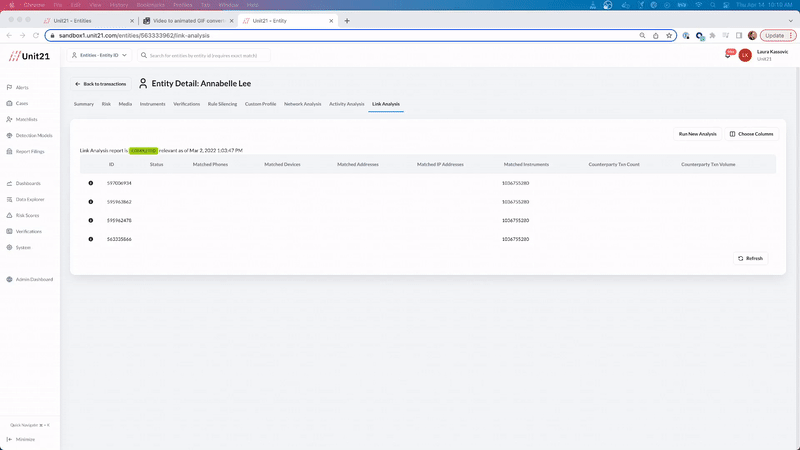Click the Refresh button
Viewport: 800px width, 450px height.
(751, 259)
